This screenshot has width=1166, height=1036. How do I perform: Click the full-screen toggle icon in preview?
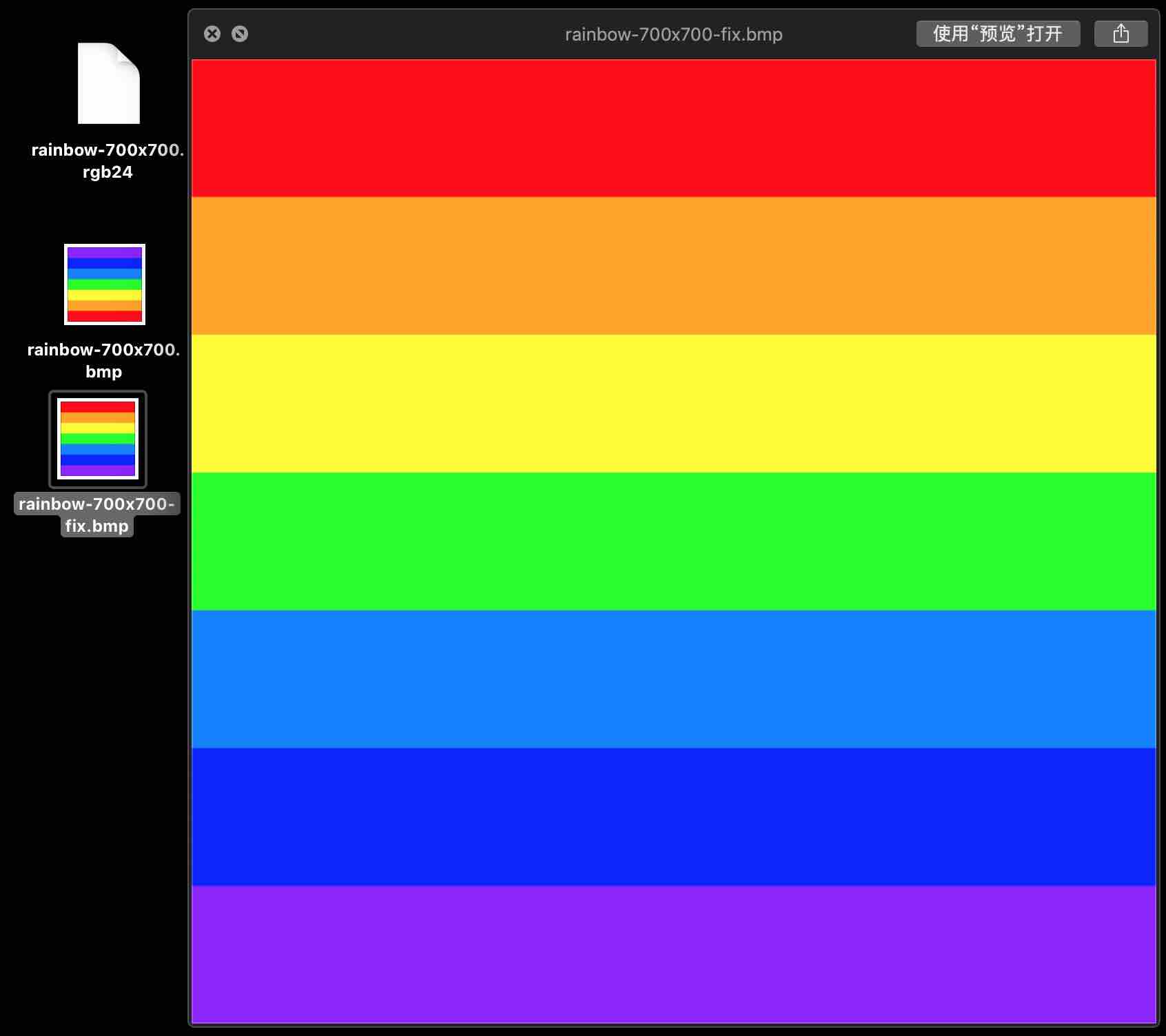coord(240,34)
